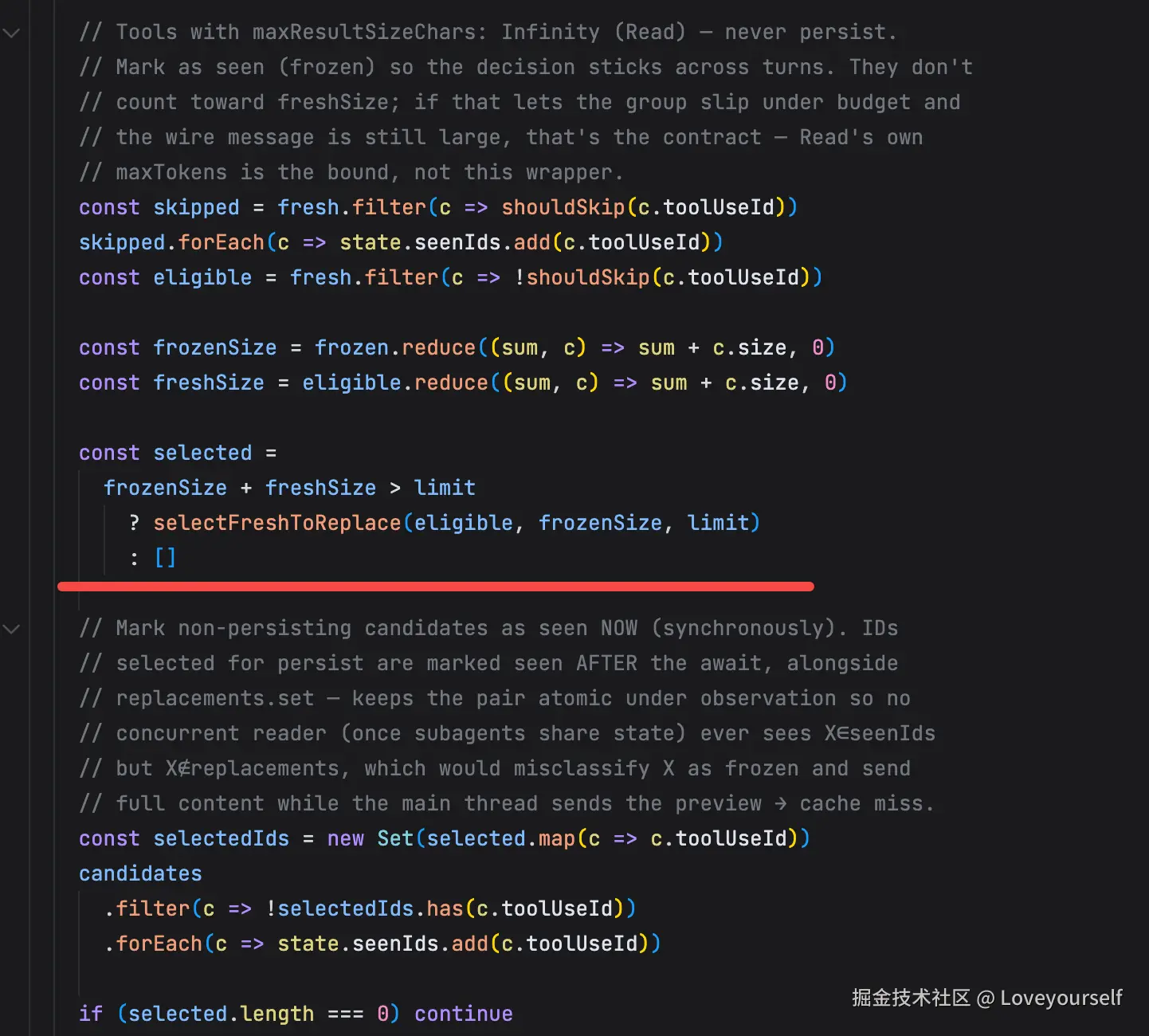The width and height of the screenshot is (1149, 1036).
Task: Click the 'new Set' constructor call
Action: (x=371, y=839)
